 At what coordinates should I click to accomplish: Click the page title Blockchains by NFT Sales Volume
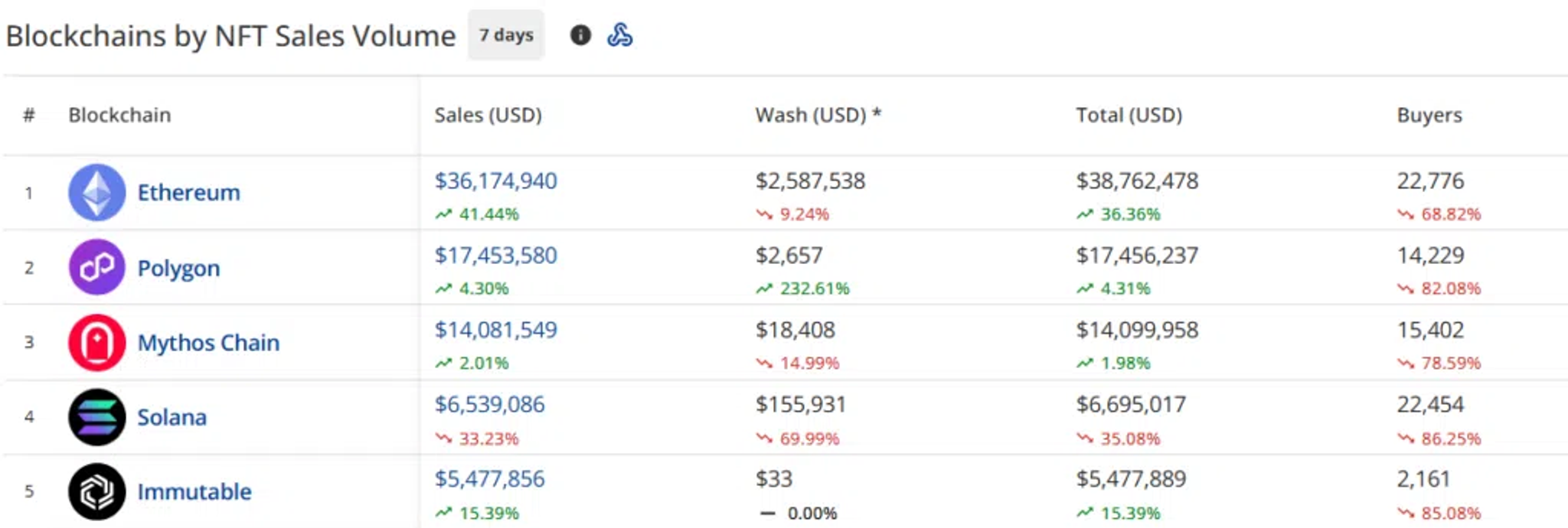(230, 36)
